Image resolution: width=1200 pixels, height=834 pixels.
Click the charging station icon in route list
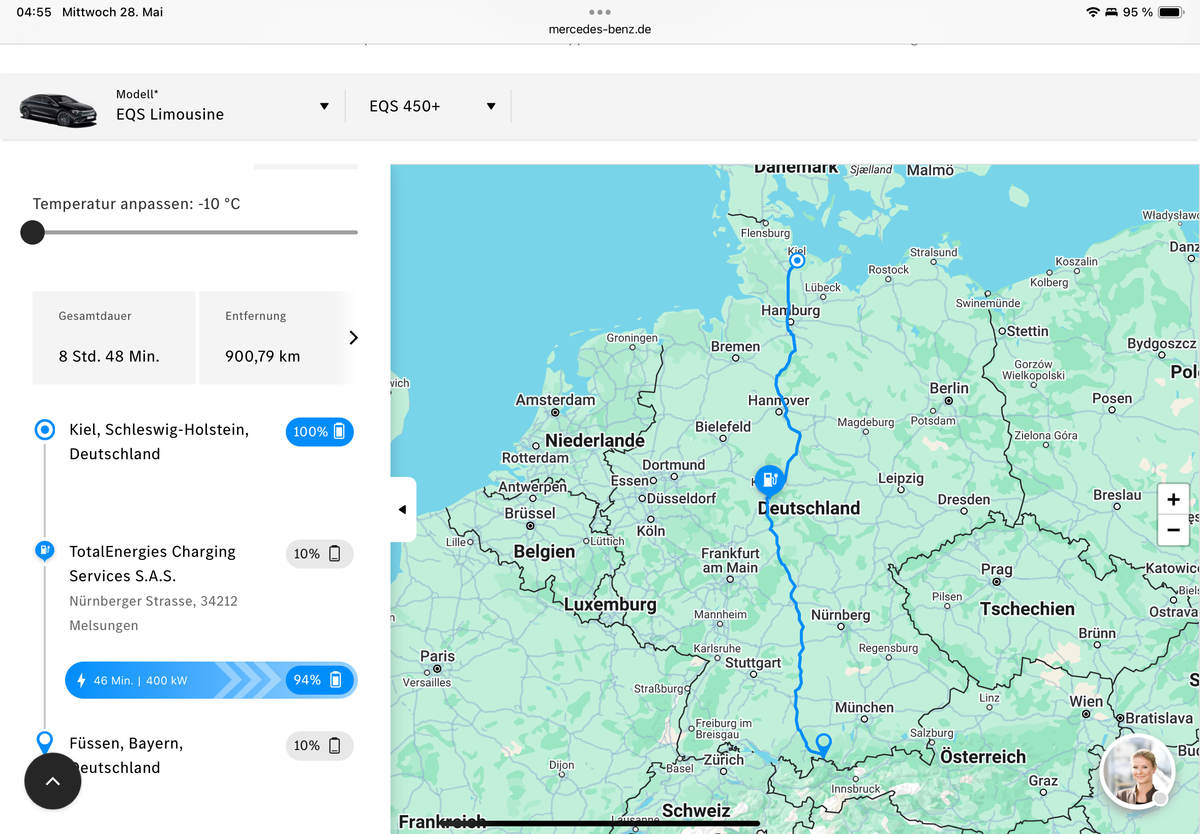click(44, 550)
